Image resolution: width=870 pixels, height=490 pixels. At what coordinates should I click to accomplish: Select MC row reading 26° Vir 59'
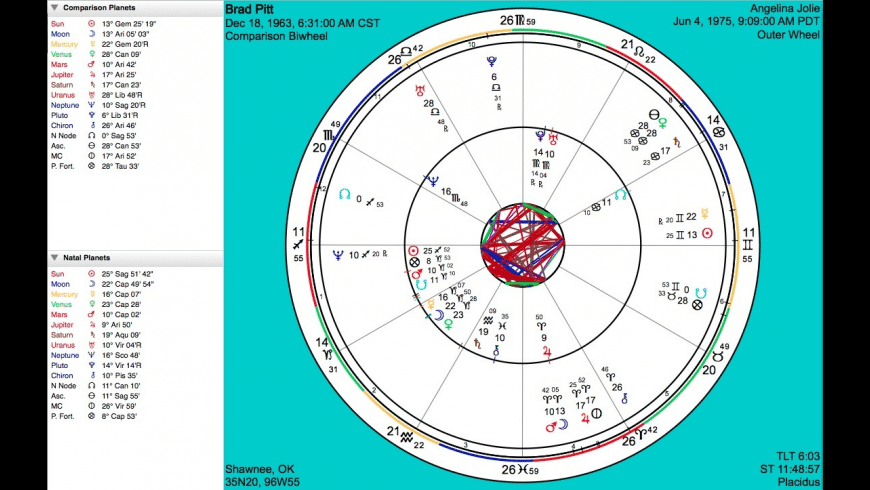click(x=95, y=406)
